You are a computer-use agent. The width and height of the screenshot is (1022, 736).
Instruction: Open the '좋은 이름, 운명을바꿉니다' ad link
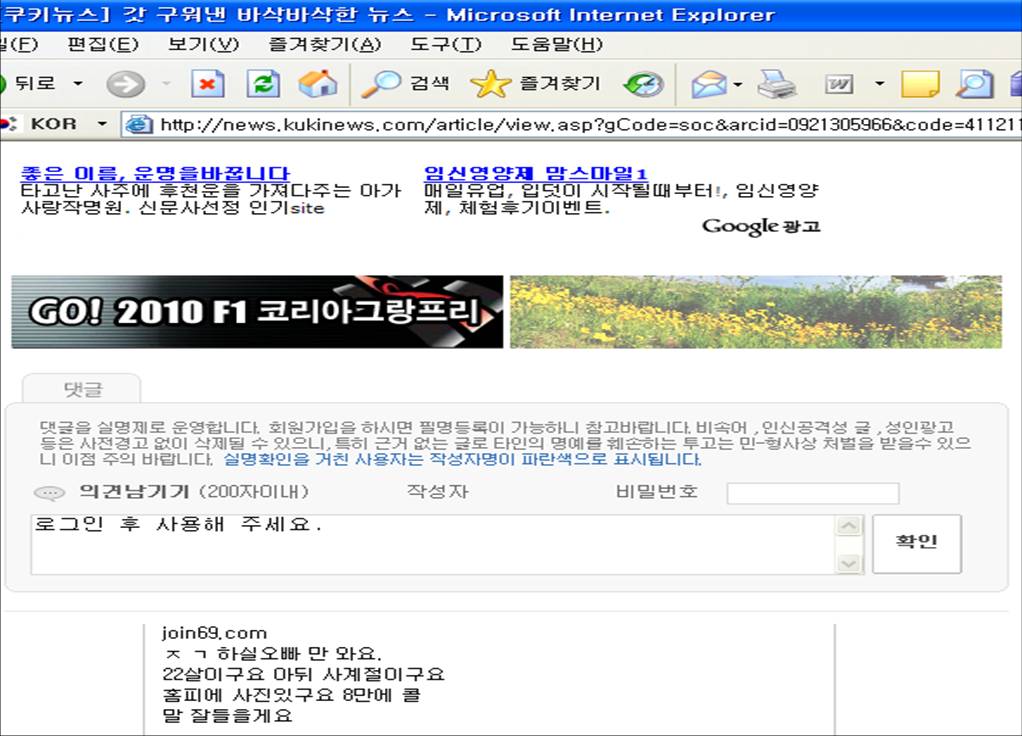(155, 174)
